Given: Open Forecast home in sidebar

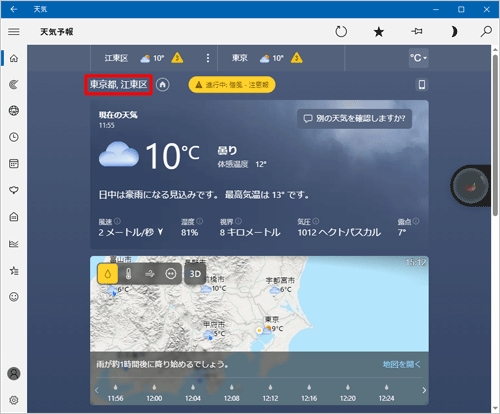Looking at the screenshot, I should pos(14,58).
